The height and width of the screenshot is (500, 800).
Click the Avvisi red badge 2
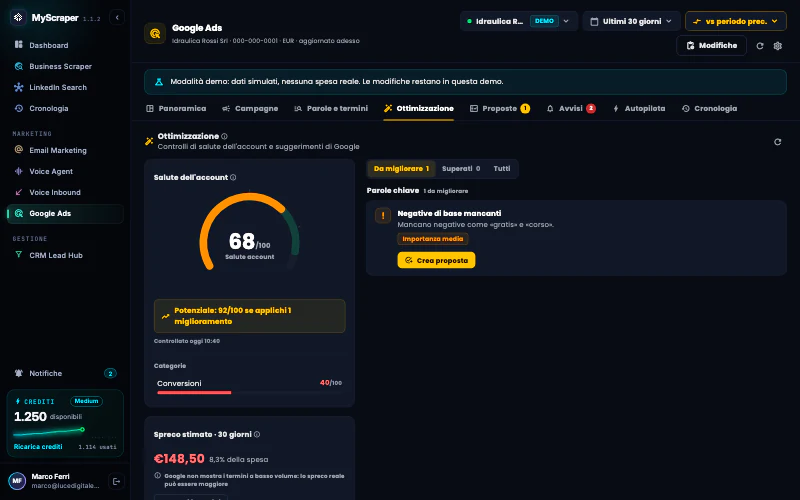coord(591,108)
